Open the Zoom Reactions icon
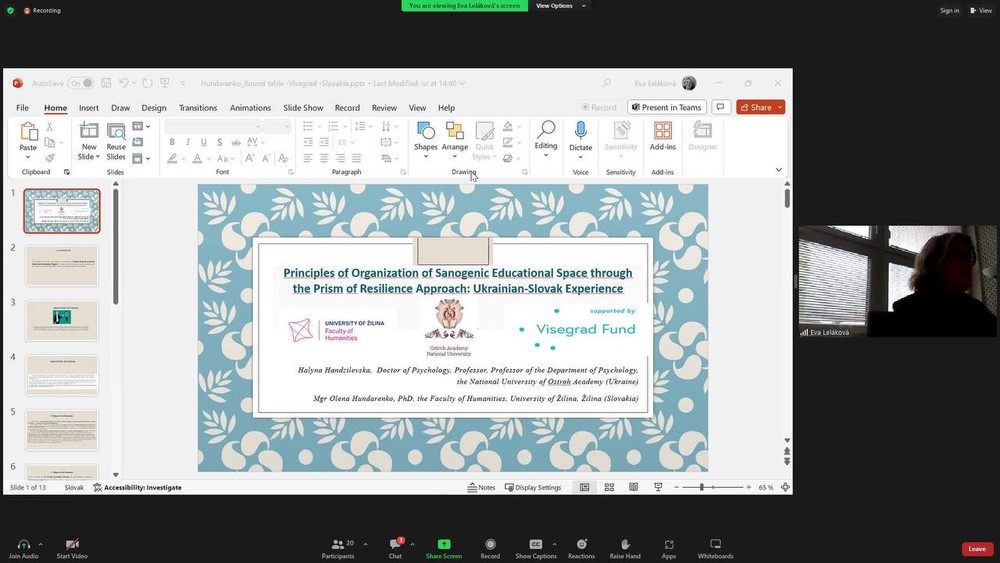 [581, 545]
